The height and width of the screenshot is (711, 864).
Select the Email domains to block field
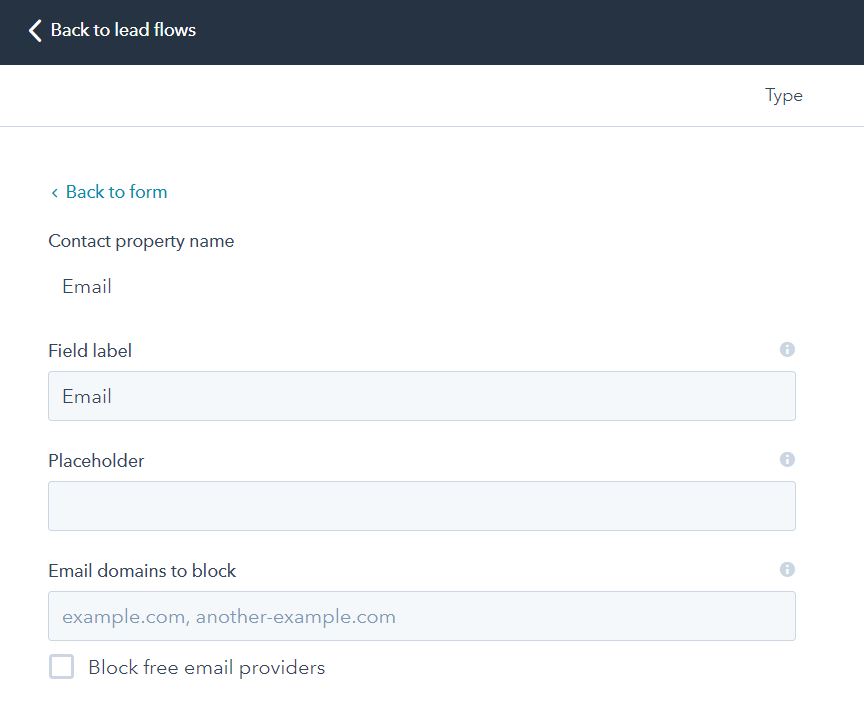pos(421,616)
